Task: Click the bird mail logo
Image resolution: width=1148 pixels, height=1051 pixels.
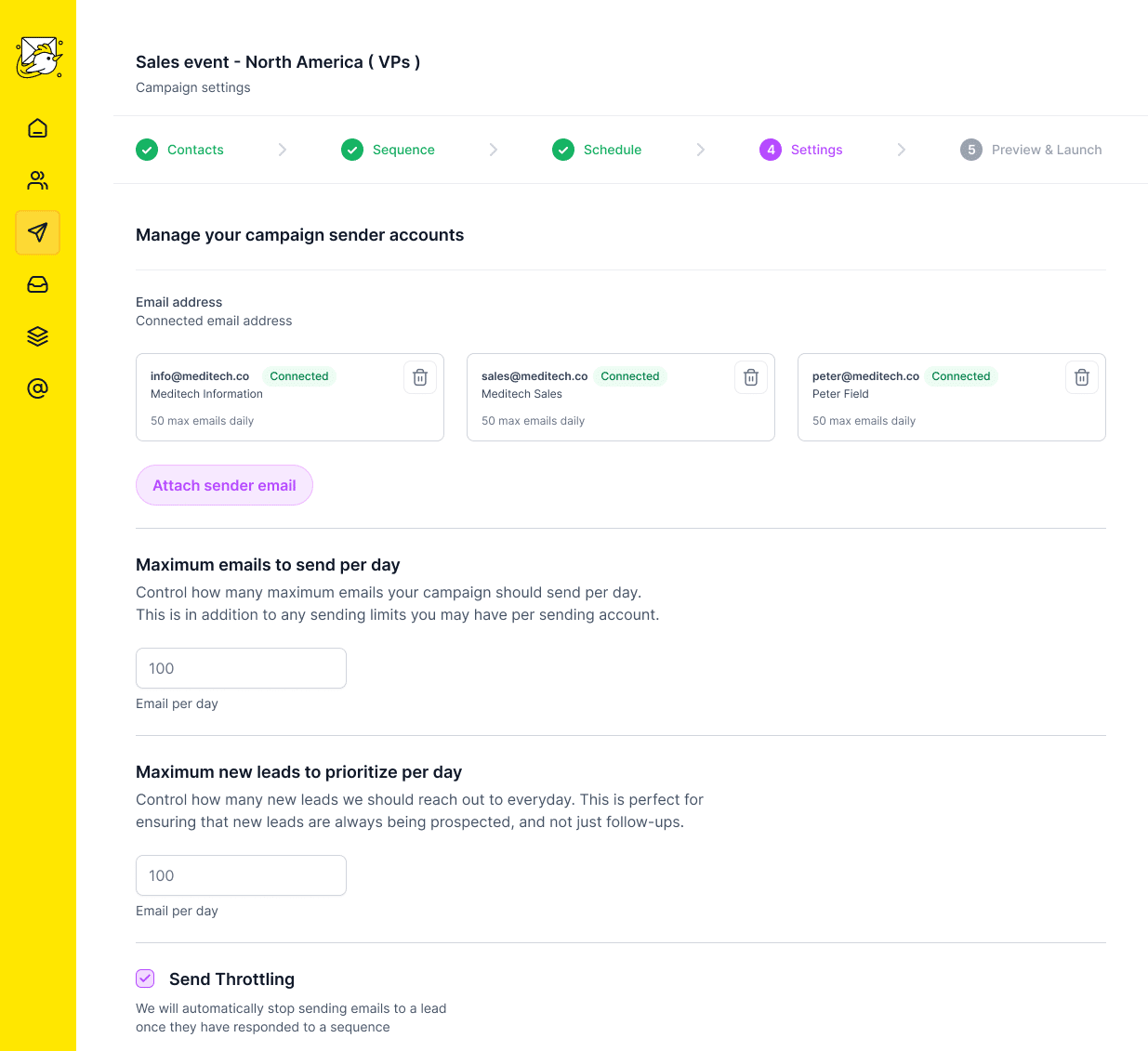Action: [x=39, y=58]
